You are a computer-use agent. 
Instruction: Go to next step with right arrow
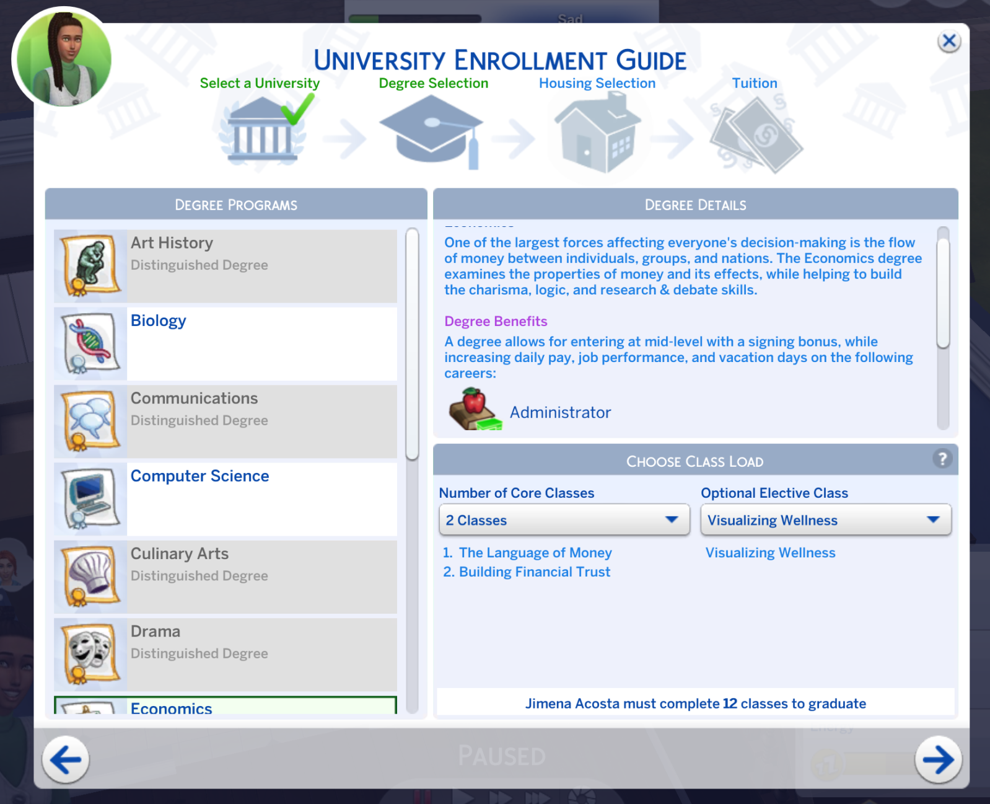pos(938,759)
